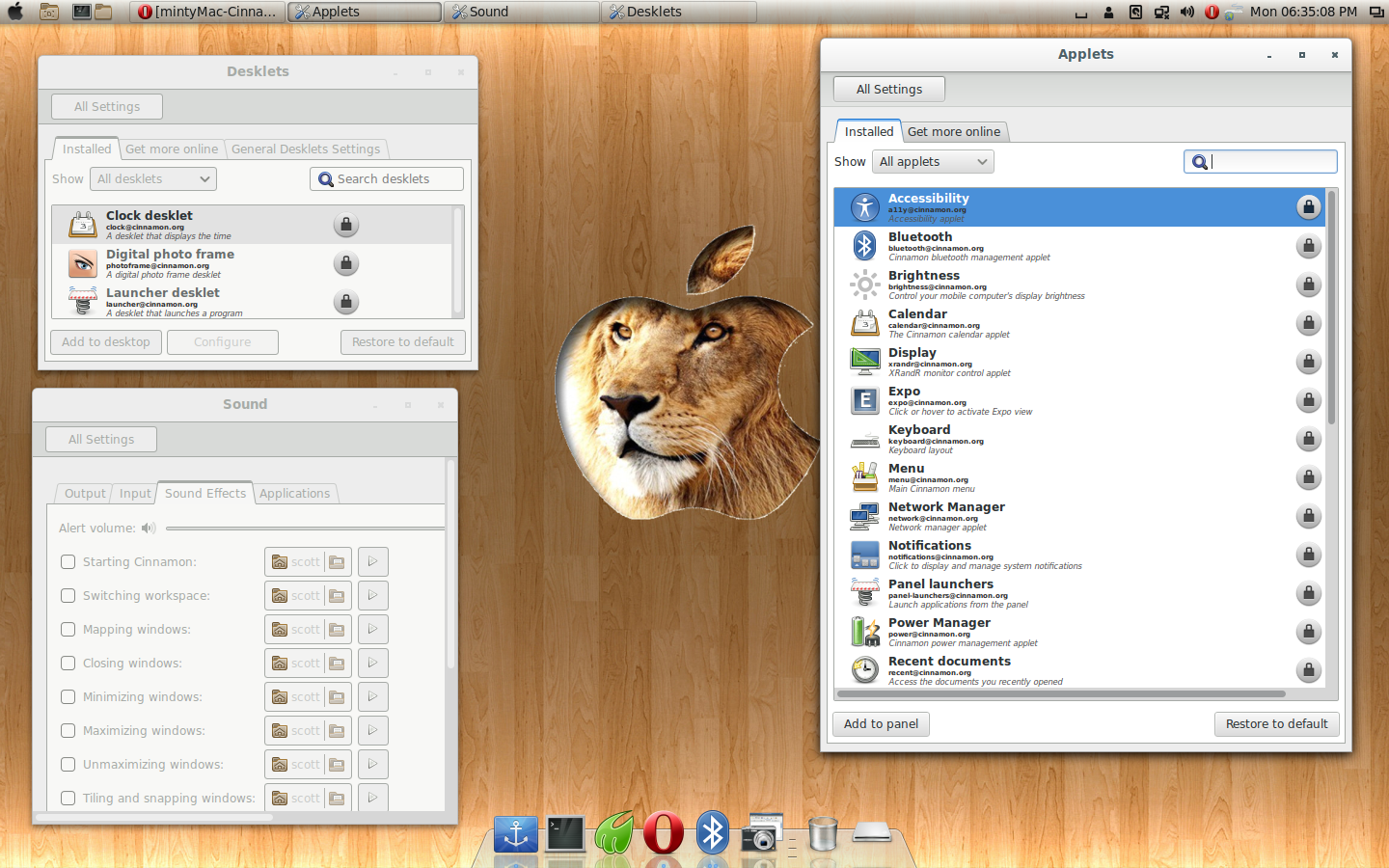Click the volume speaker icon in top panel
The height and width of the screenshot is (868, 1389).
[1186, 12]
